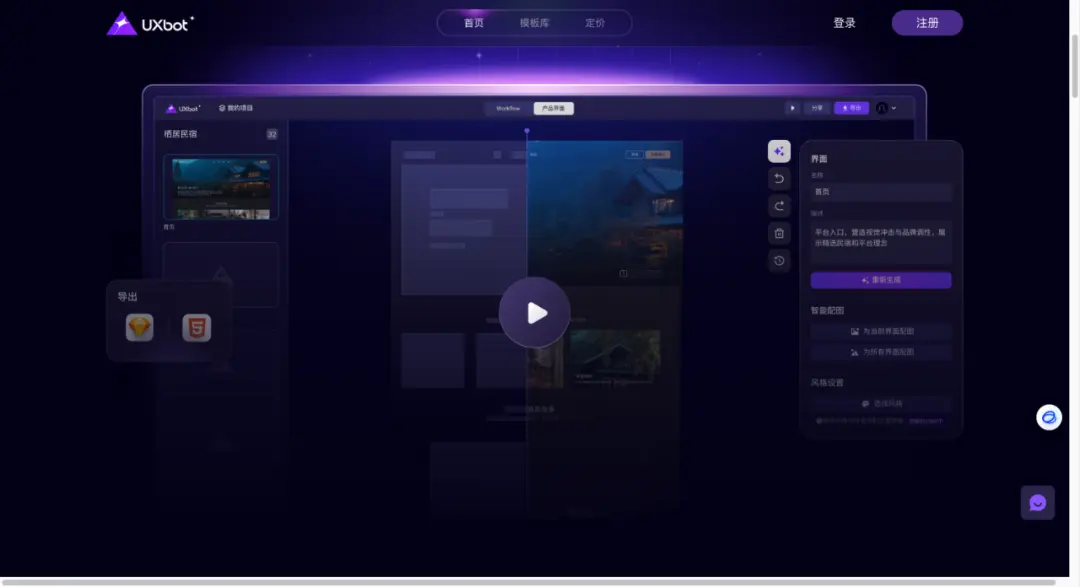Click the before-after comparison slider handle

(527, 130)
